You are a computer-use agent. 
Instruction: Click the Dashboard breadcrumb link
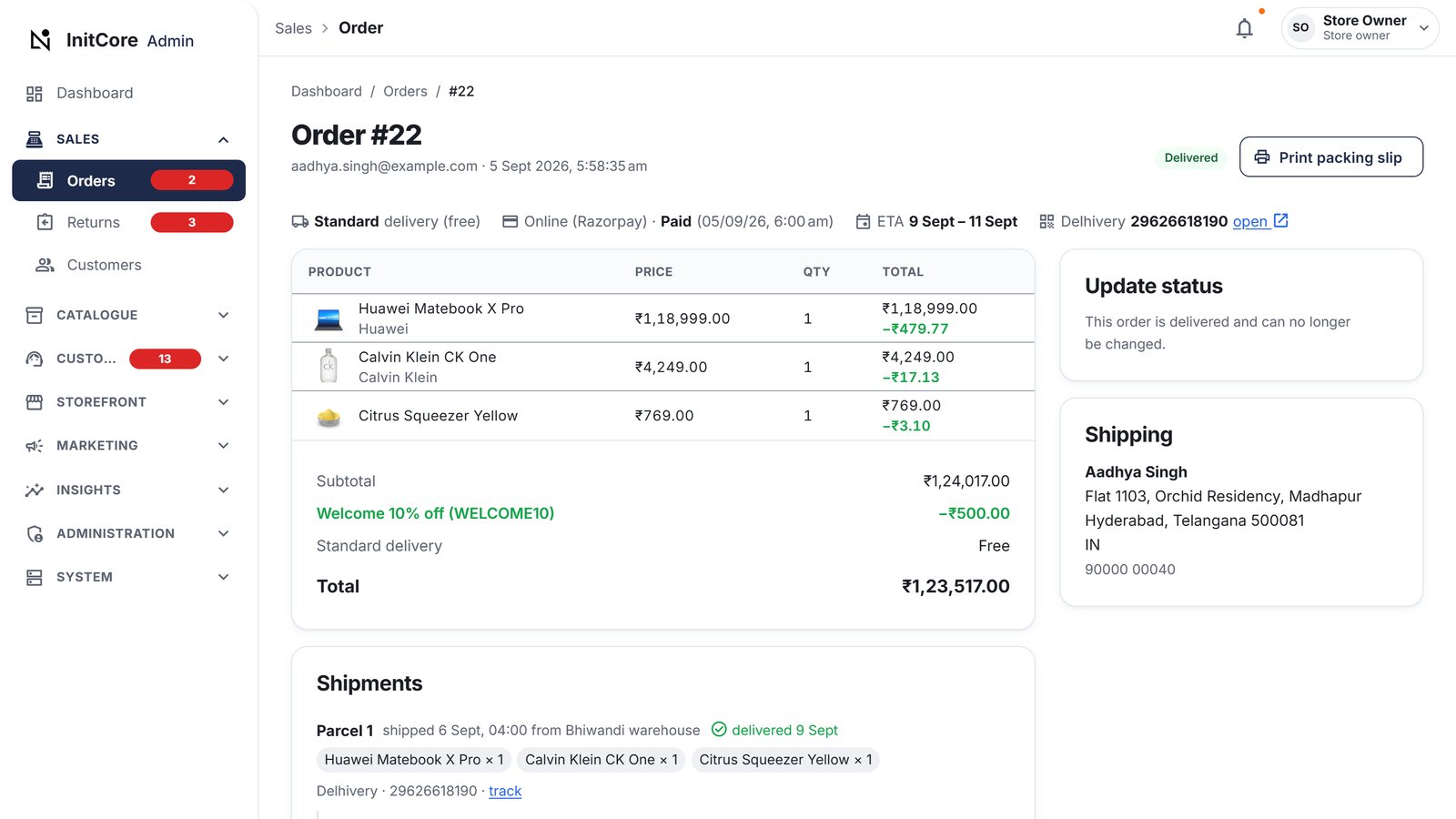327,91
